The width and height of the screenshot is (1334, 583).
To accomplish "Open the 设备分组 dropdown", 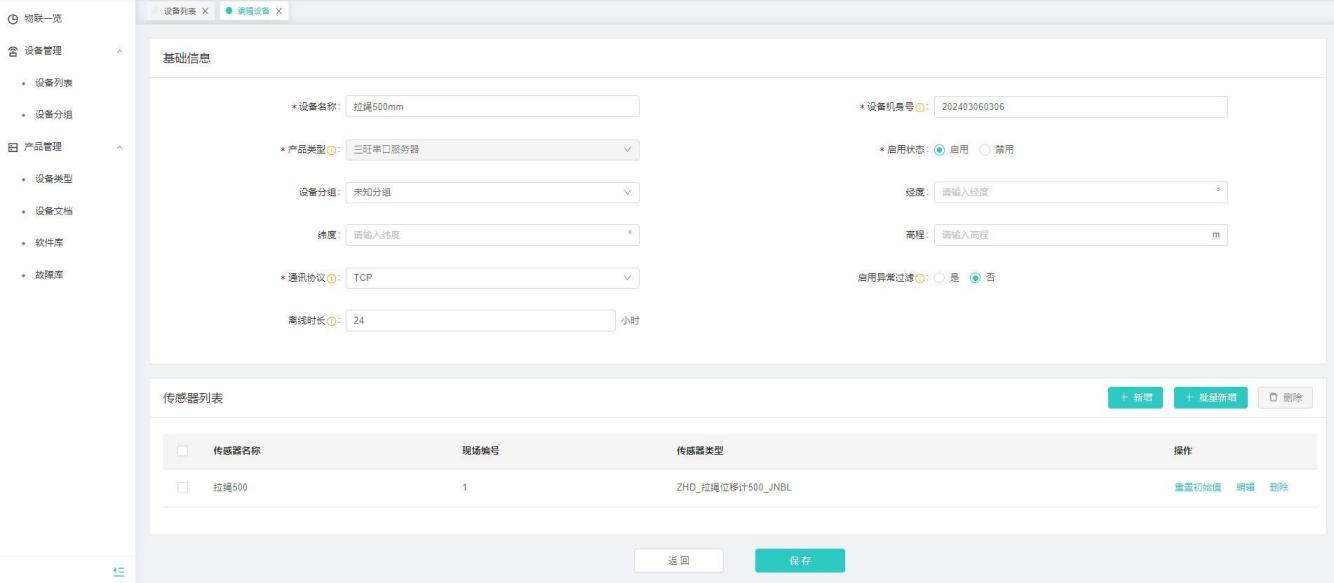I will tap(491, 192).
